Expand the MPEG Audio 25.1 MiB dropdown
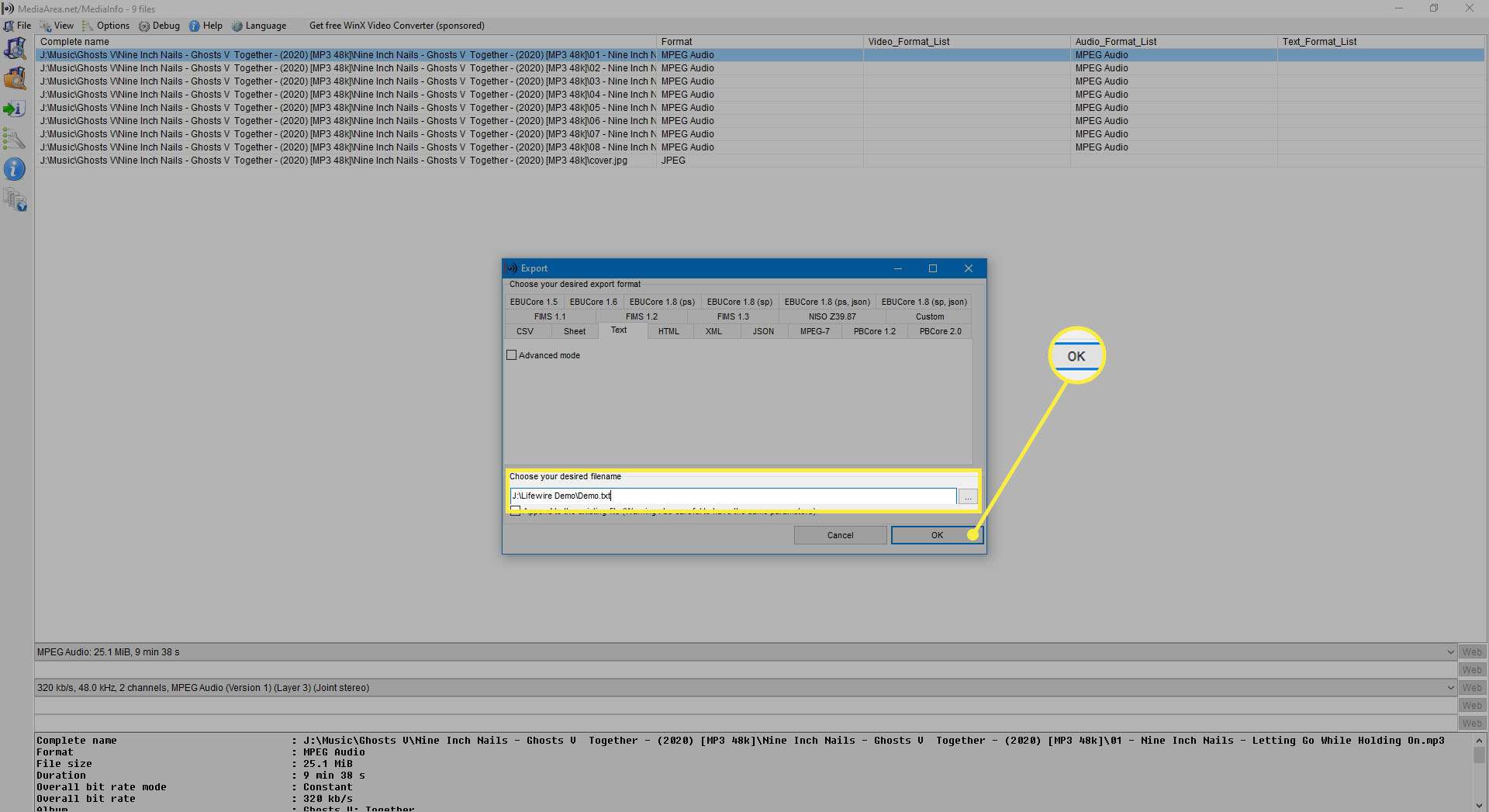1489x812 pixels. (1450, 652)
